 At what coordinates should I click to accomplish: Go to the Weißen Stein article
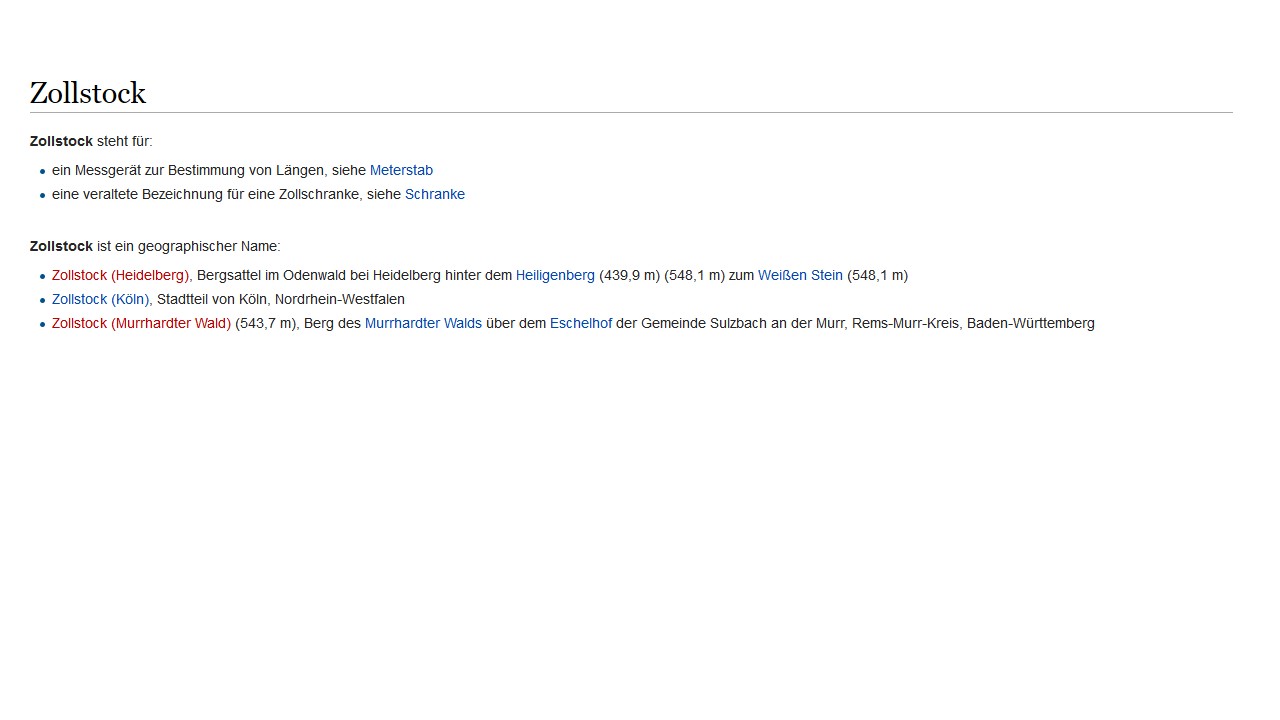pyautogui.click(x=800, y=275)
